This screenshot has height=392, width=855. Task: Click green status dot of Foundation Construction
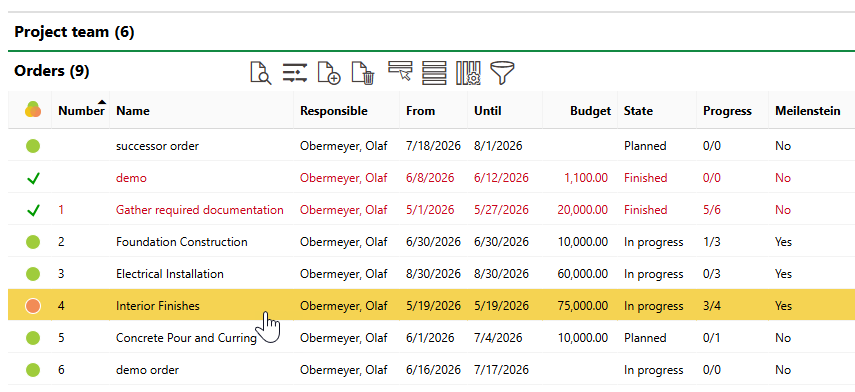(33, 242)
